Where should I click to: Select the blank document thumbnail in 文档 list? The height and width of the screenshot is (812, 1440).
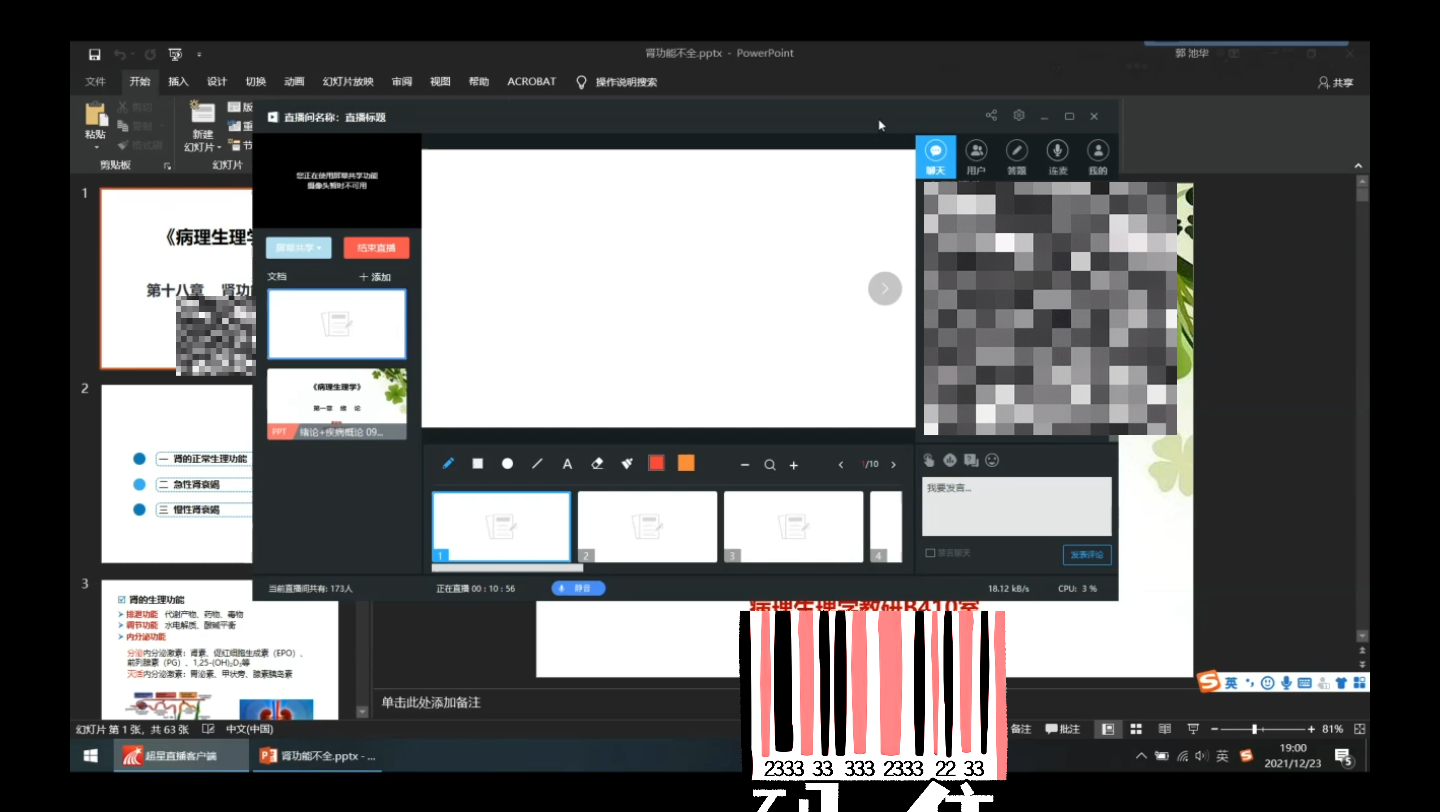click(337, 324)
